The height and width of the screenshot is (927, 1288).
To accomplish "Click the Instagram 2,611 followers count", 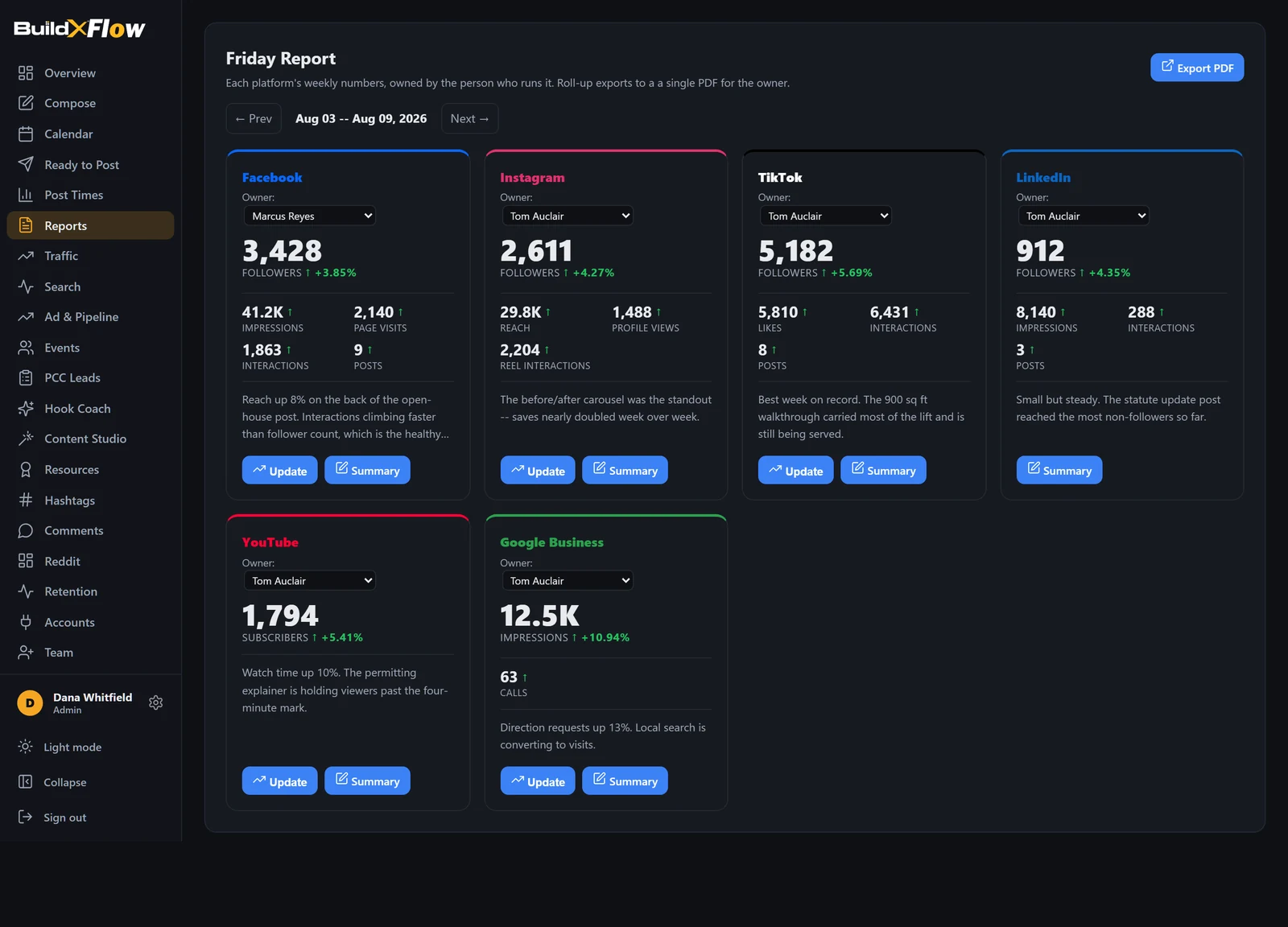I will pyautogui.click(x=536, y=251).
